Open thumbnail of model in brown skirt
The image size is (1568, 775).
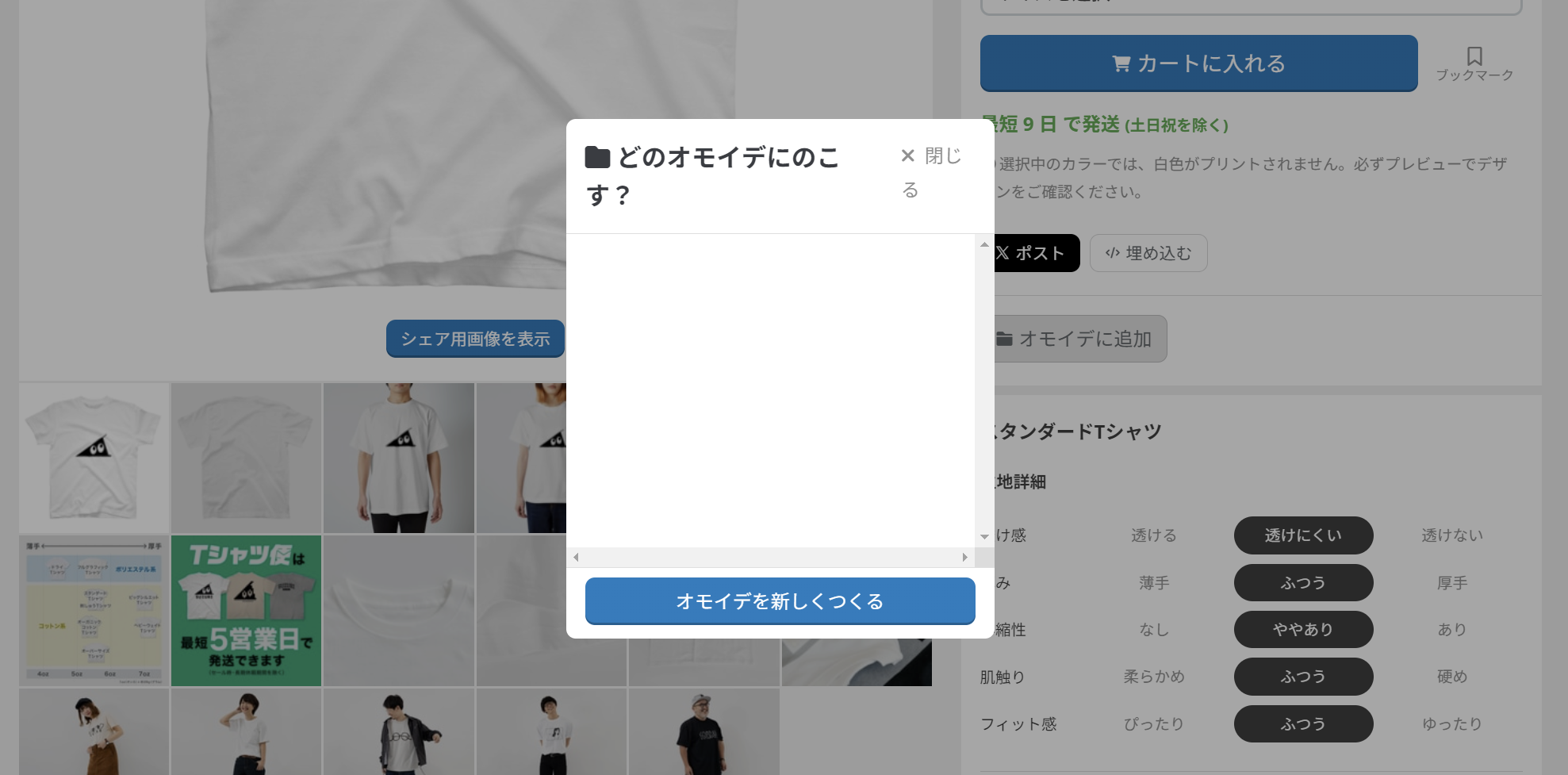click(x=94, y=731)
